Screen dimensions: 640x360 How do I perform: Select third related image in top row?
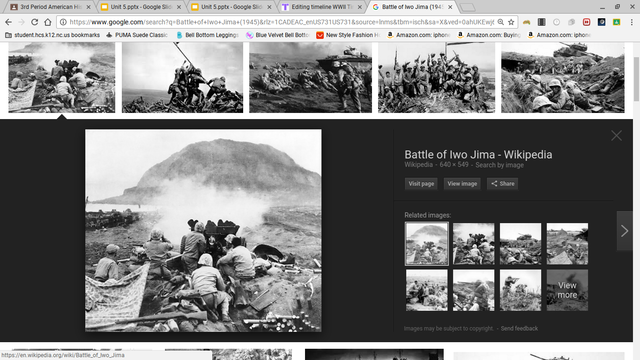tap(520, 244)
